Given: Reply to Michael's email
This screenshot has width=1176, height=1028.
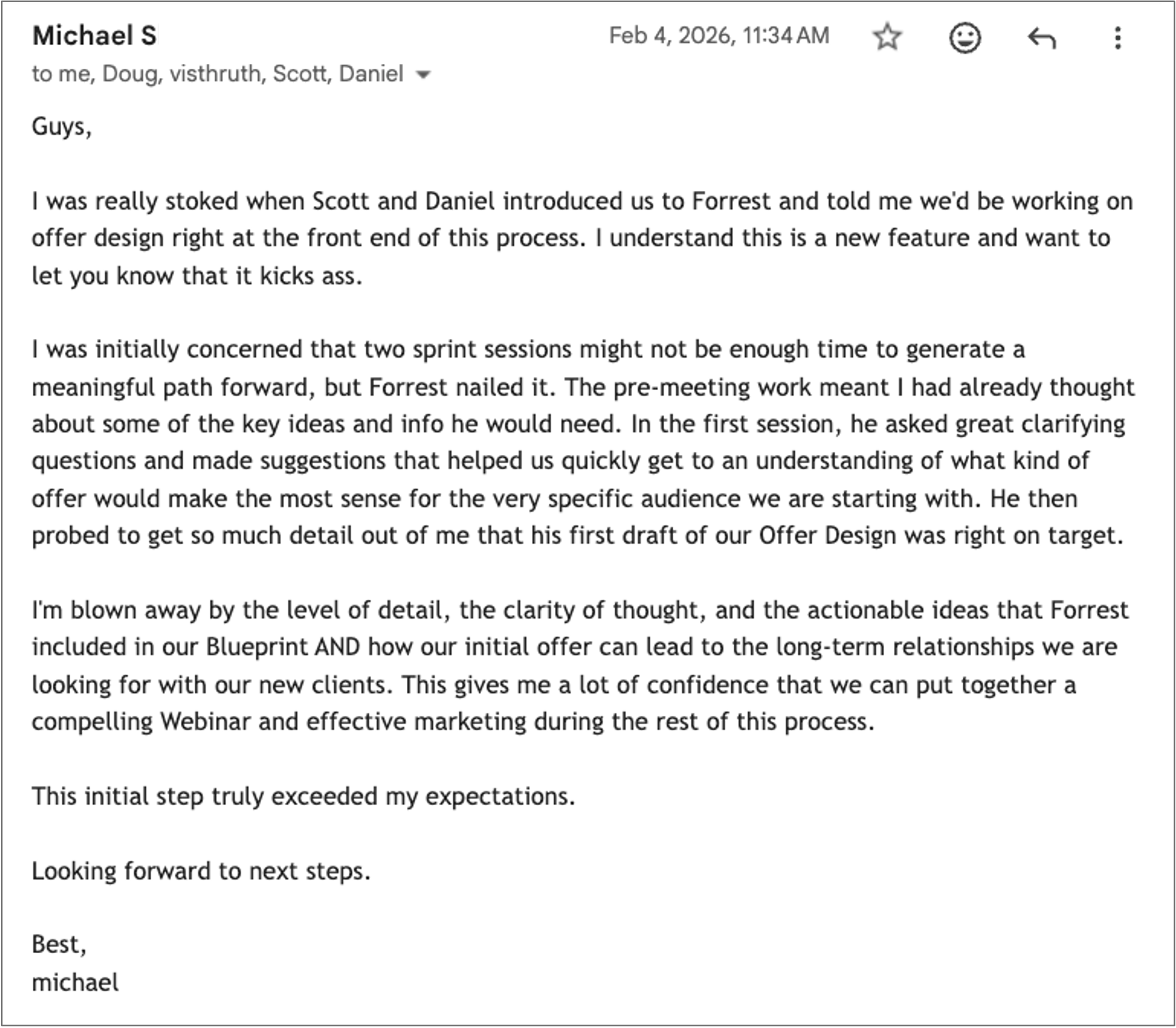Looking at the screenshot, I should tap(1041, 38).
